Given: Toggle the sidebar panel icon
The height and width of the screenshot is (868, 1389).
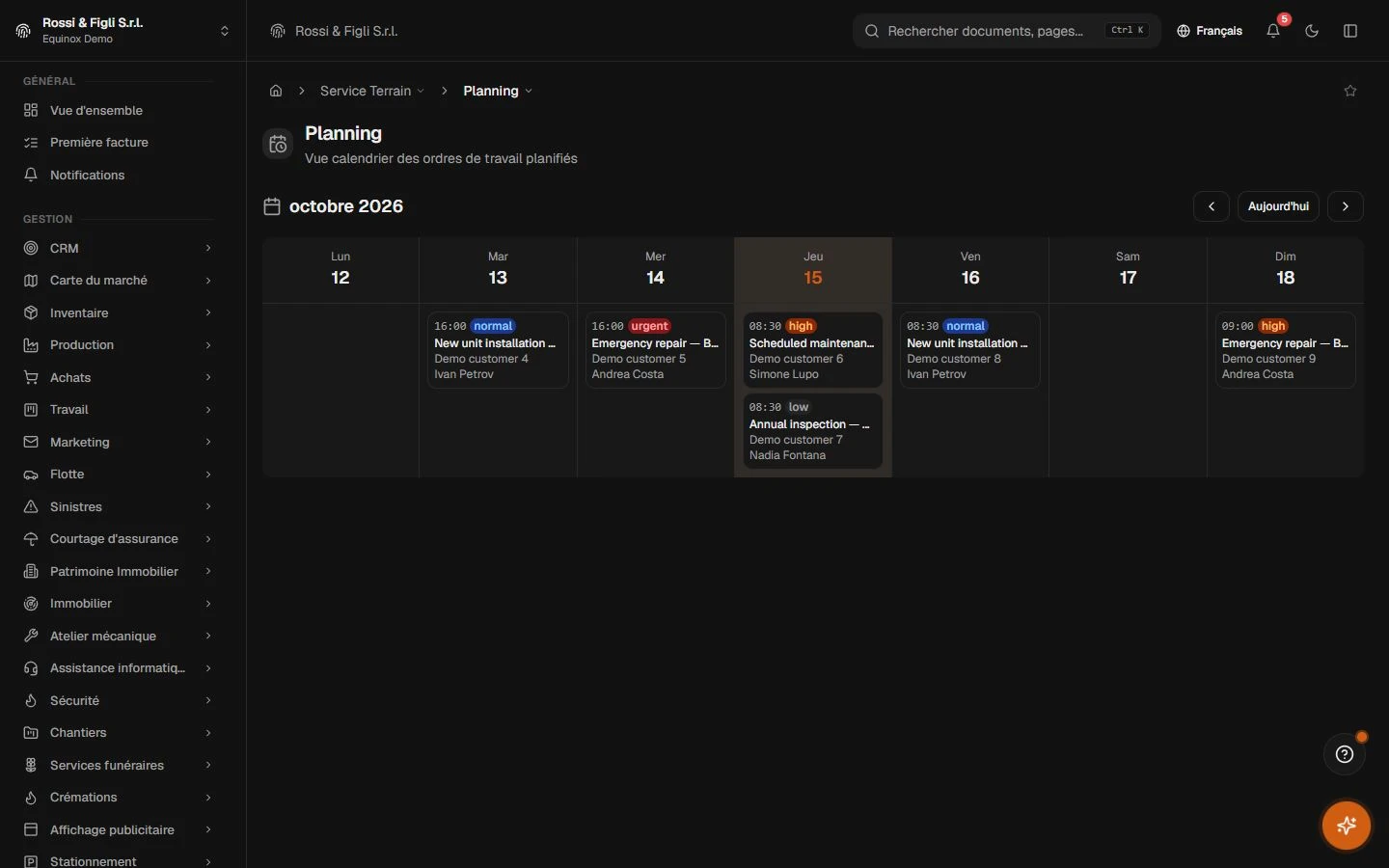Looking at the screenshot, I should (1350, 31).
